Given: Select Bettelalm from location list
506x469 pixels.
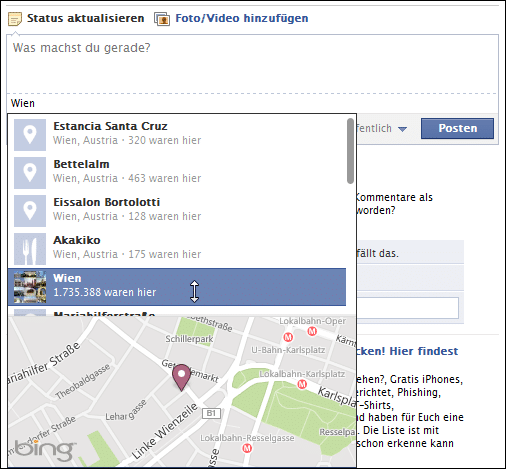Looking at the screenshot, I should point(177,173).
